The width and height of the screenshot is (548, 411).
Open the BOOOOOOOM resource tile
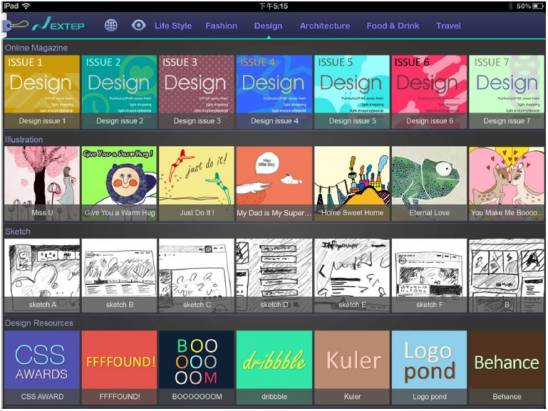196,367
